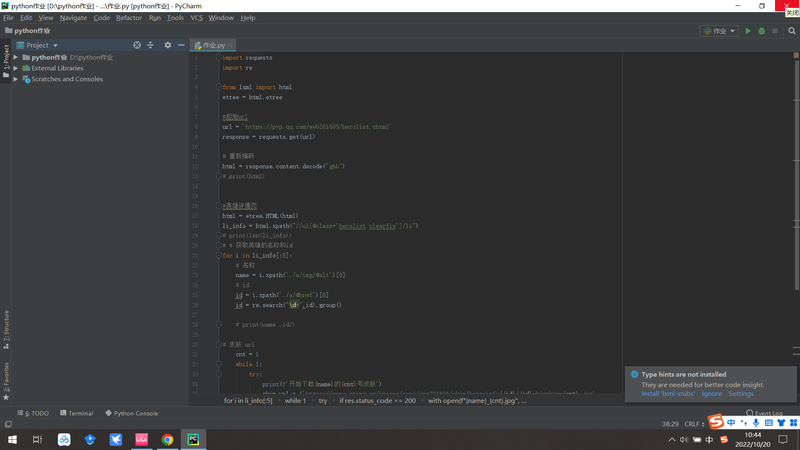Screen dimensions: 800x450
Task: Select Scratches and Consoles tree item
Action: coord(67,79)
